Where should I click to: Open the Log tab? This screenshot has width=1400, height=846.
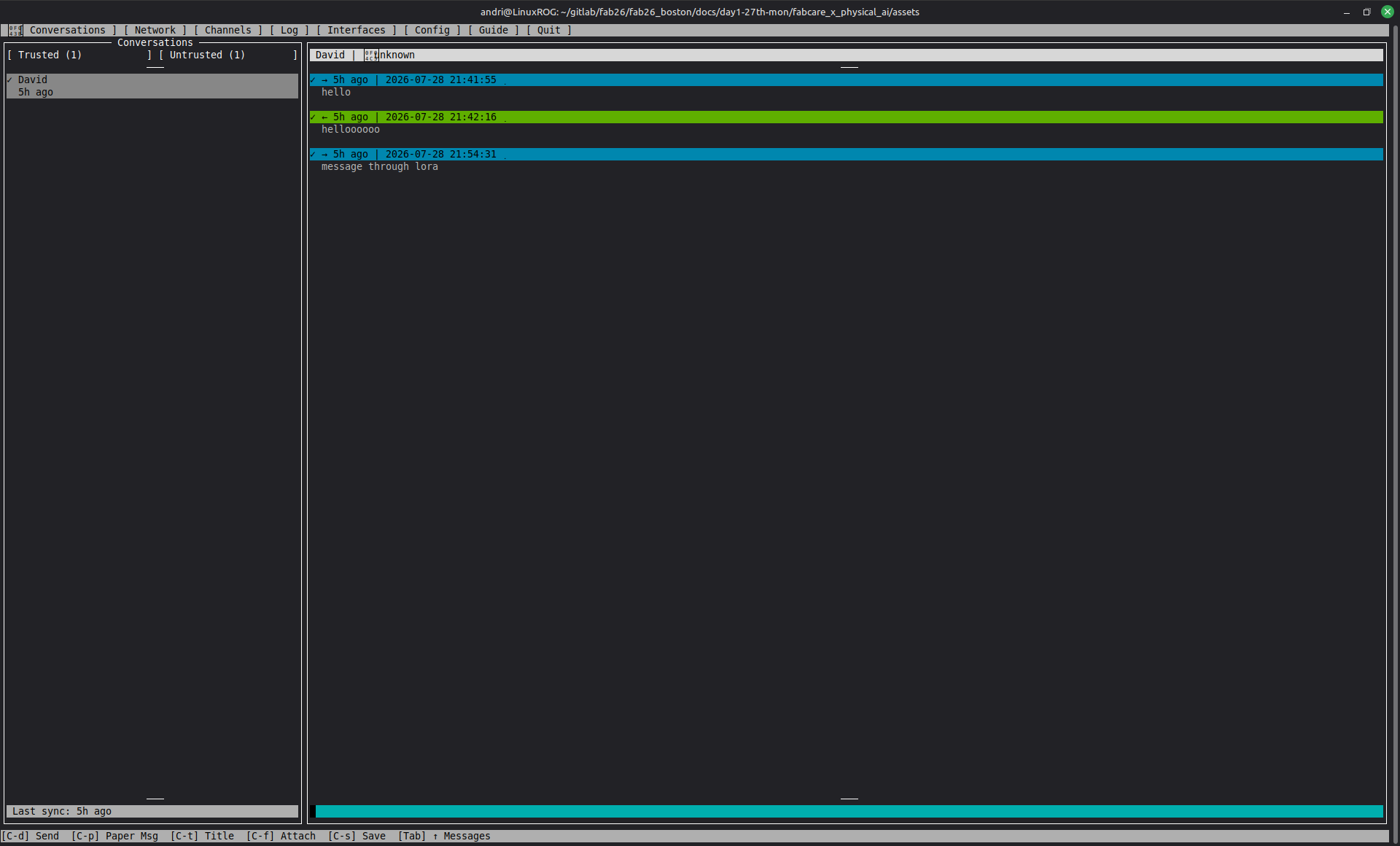coord(289,30)
